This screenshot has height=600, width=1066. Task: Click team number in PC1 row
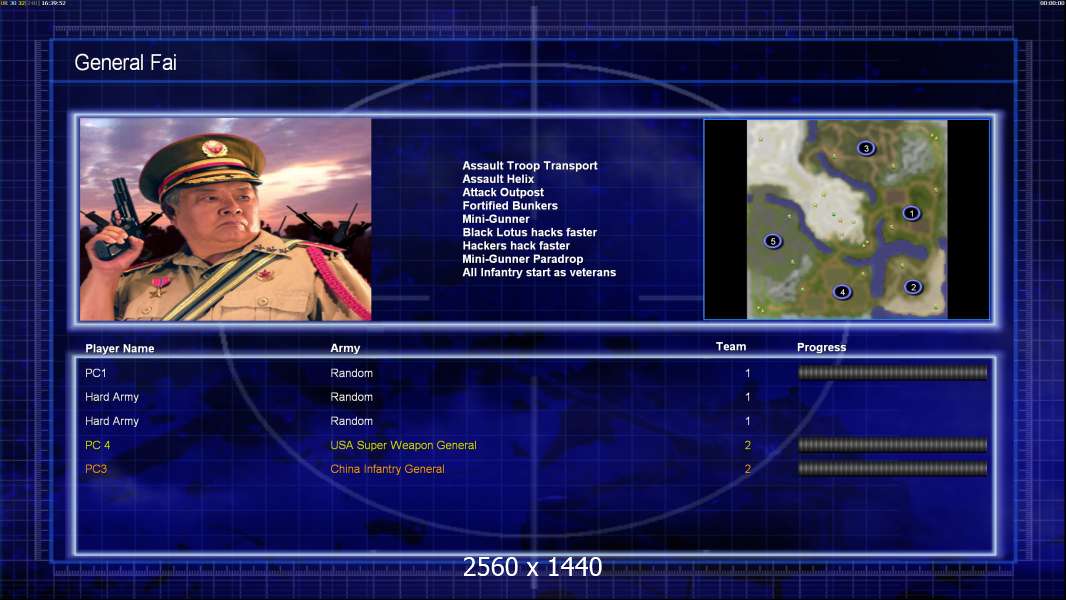point(747,373)
